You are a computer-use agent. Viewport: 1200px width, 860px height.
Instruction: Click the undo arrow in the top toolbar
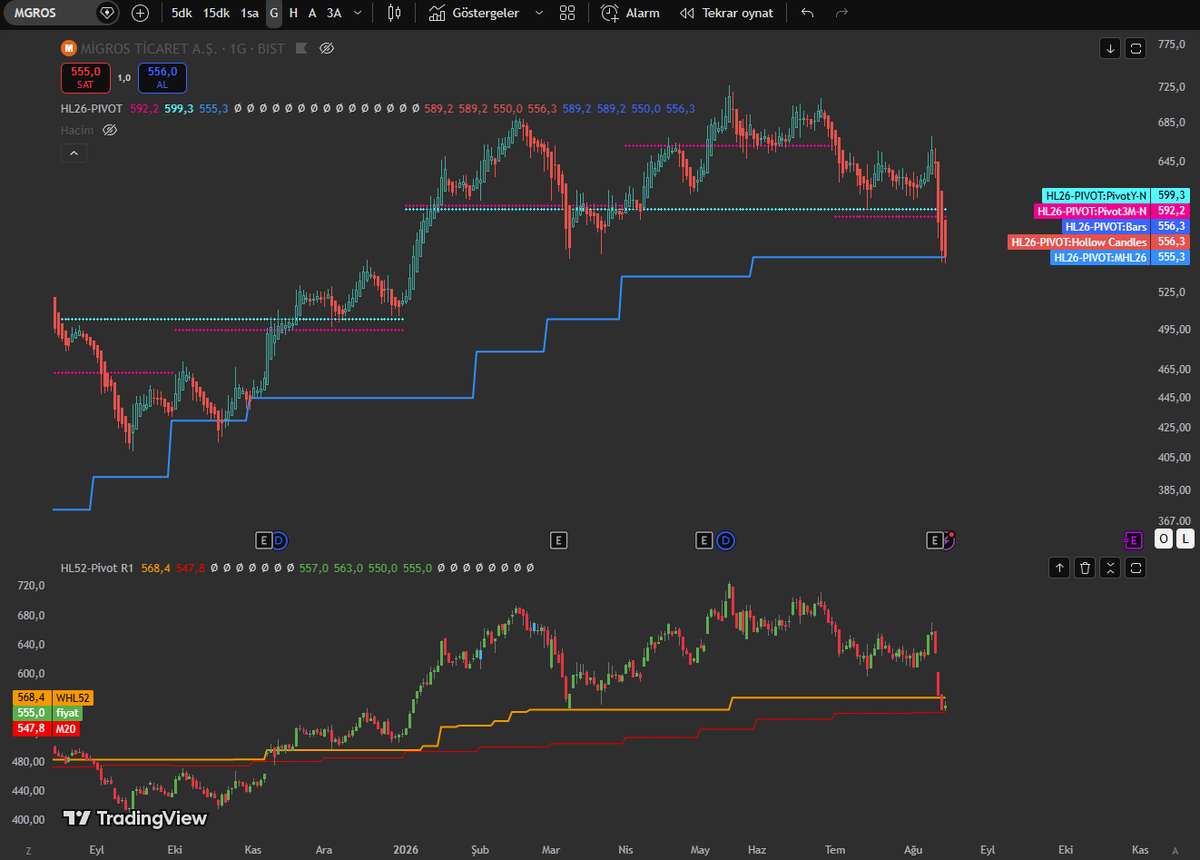808,13
